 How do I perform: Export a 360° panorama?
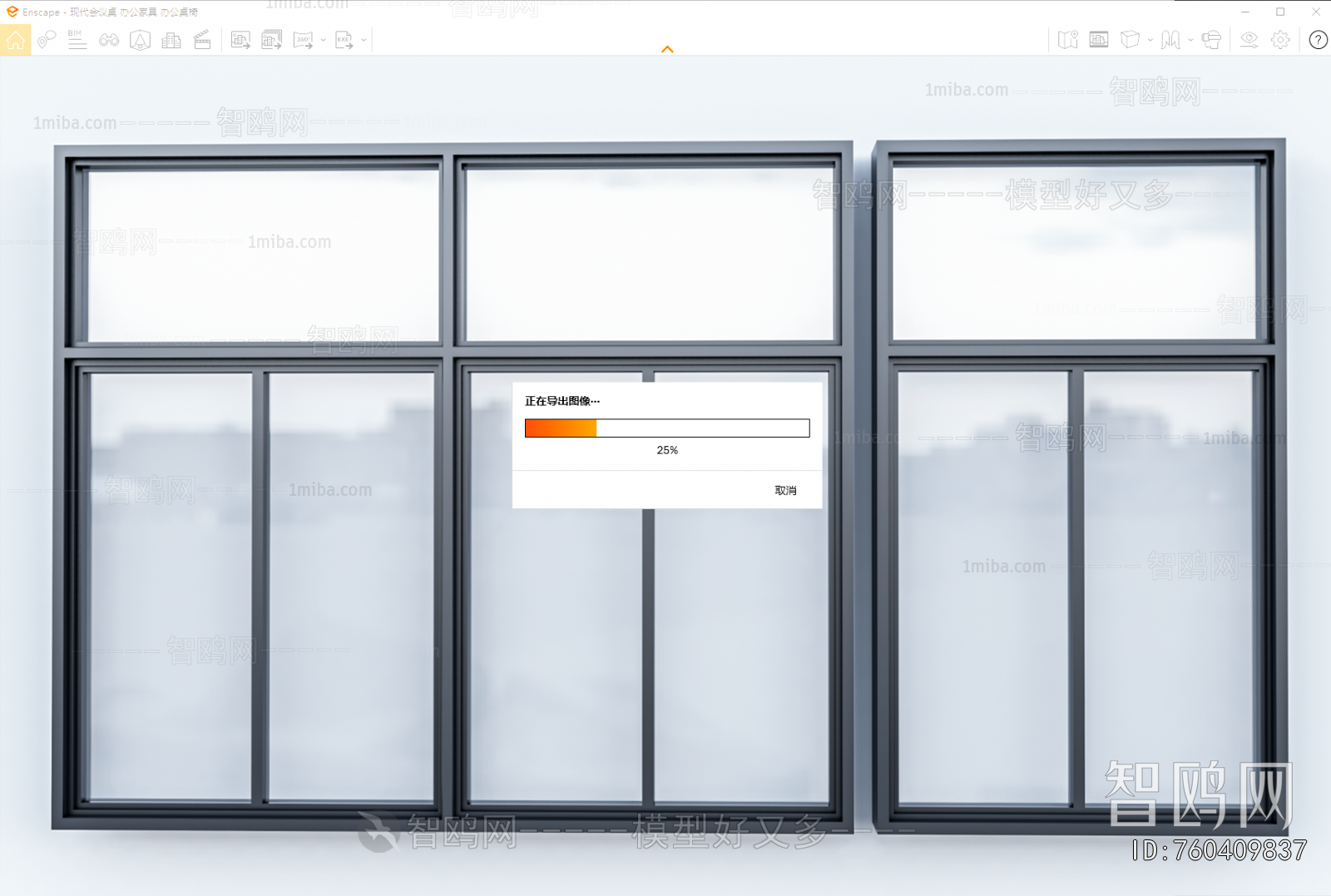[x=303, y=40]
